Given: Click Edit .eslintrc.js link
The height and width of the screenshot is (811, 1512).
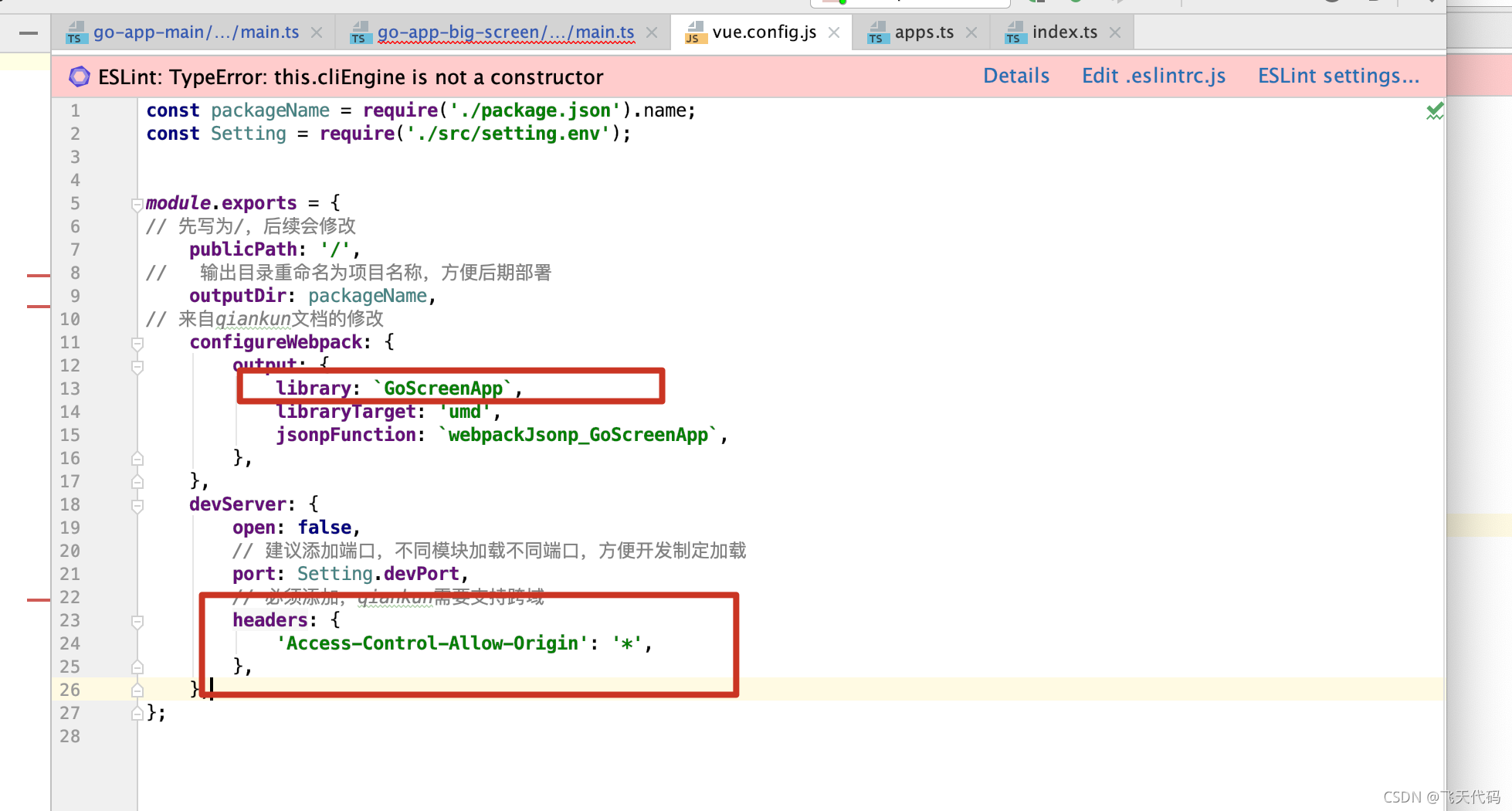Looking at the screenshot, I should (1154, 76).
